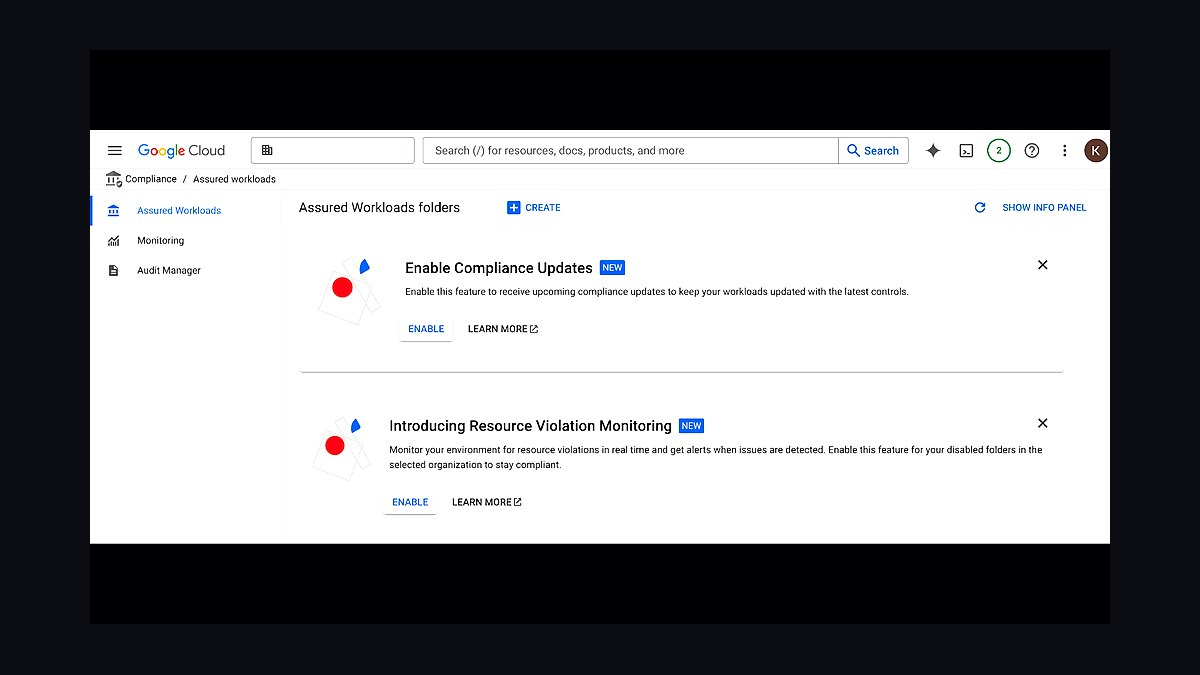Viewport: 1200px width, 675px height.
Task: Click the refresh icon
Action: click(x=980, y=208)
